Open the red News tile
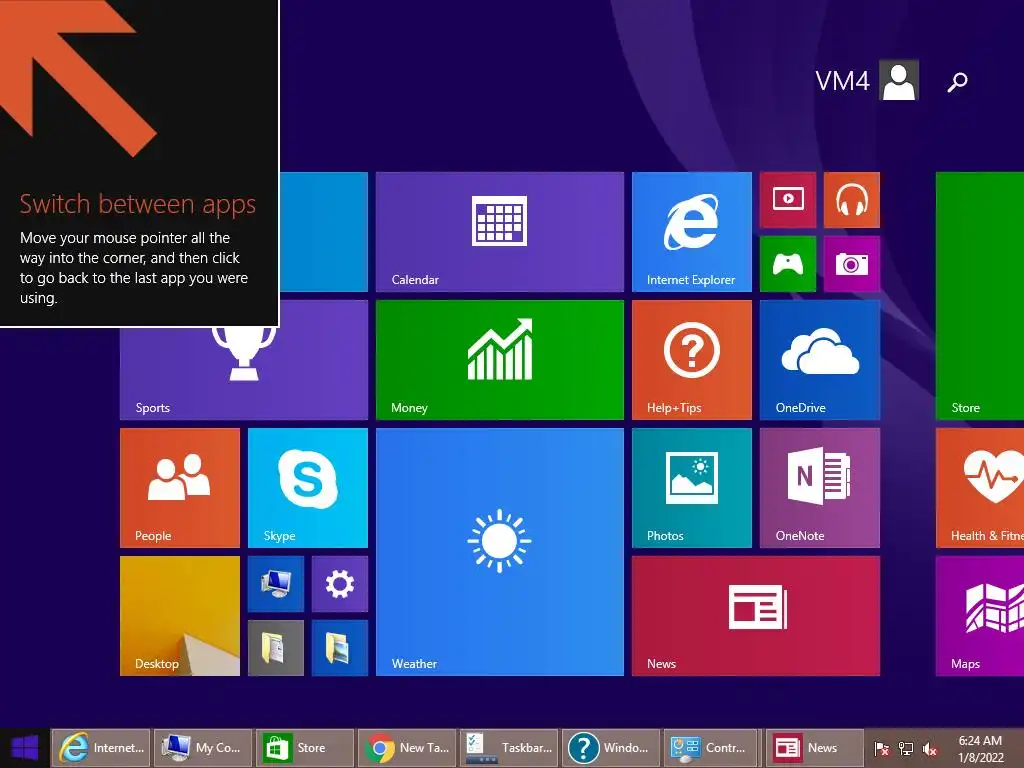 756,616
